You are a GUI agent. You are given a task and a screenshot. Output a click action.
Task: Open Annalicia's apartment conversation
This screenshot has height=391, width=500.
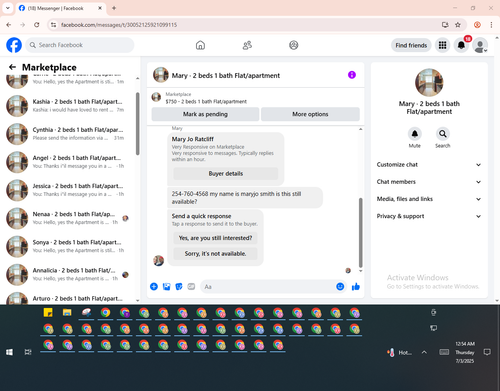click(68, 275)
